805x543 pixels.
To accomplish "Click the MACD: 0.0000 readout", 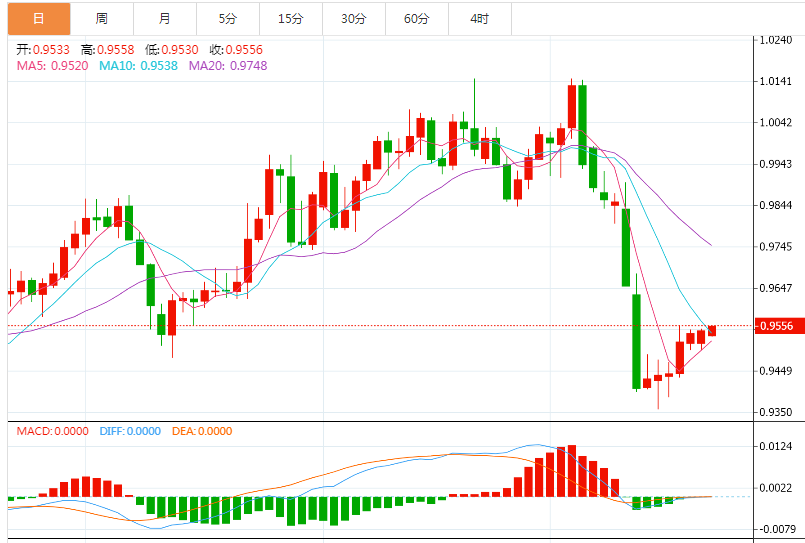I will (x=52, y=431).
